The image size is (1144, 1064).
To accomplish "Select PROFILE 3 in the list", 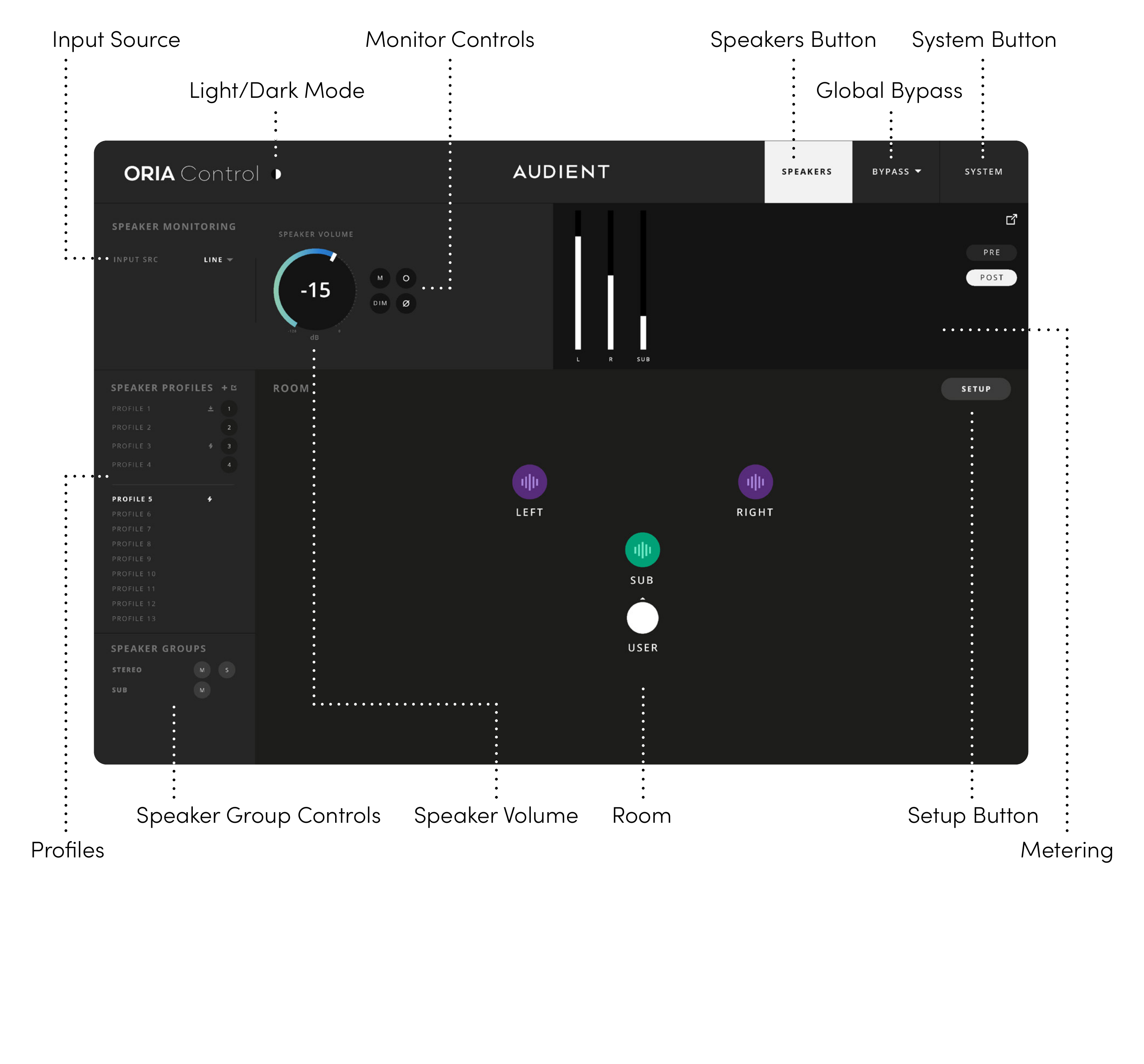I will click(x=132, y=446).
